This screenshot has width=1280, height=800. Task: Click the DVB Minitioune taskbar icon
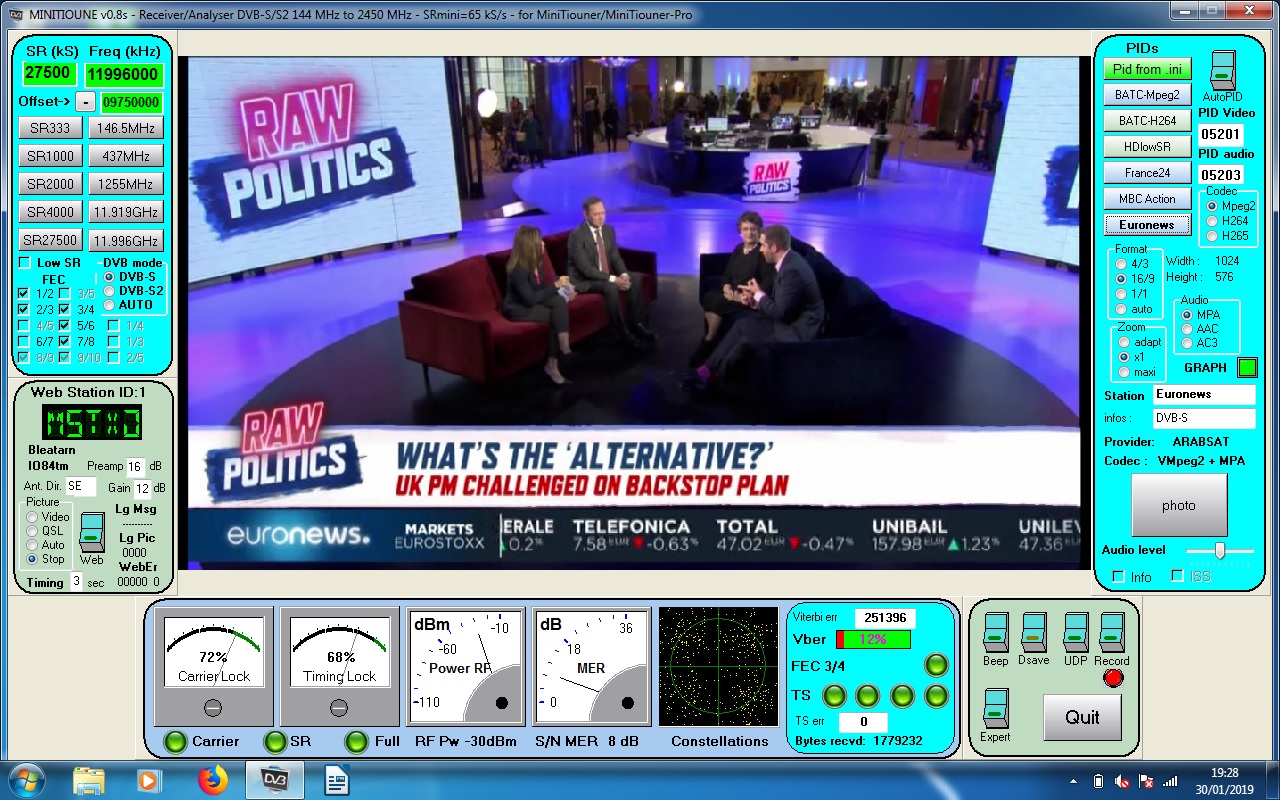274,779
